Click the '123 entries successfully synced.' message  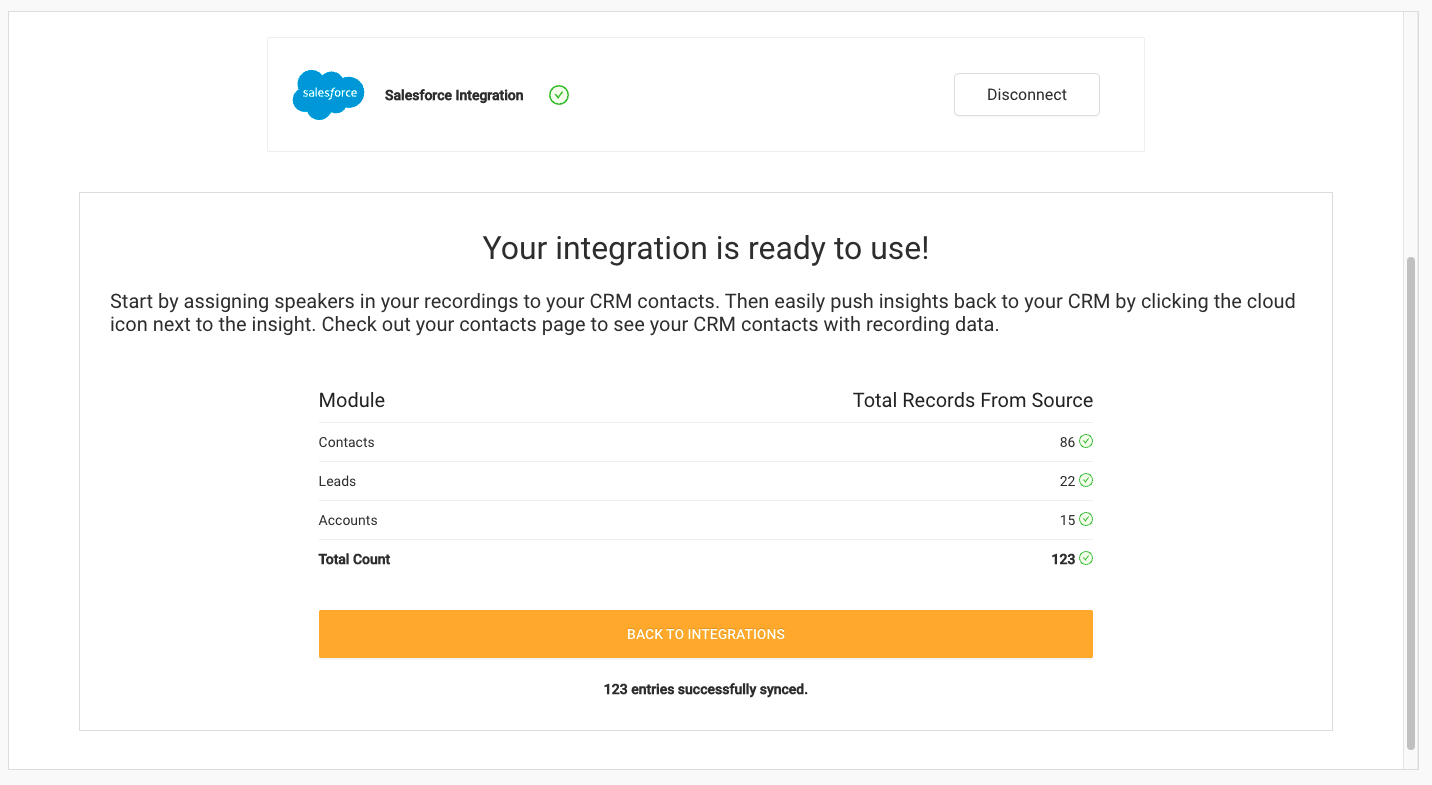pos(706,689)
